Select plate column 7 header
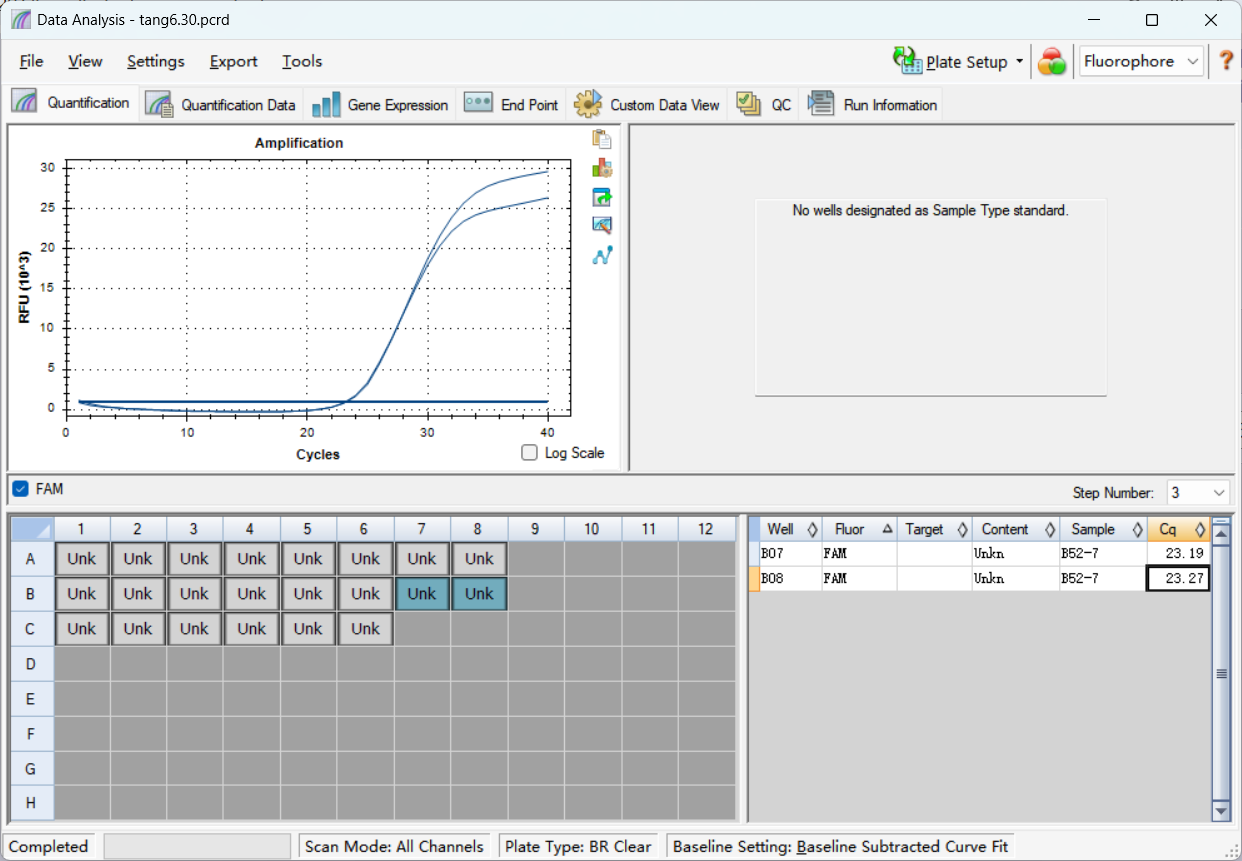Screen dimensions: 1242x861 tap(422, 528)
